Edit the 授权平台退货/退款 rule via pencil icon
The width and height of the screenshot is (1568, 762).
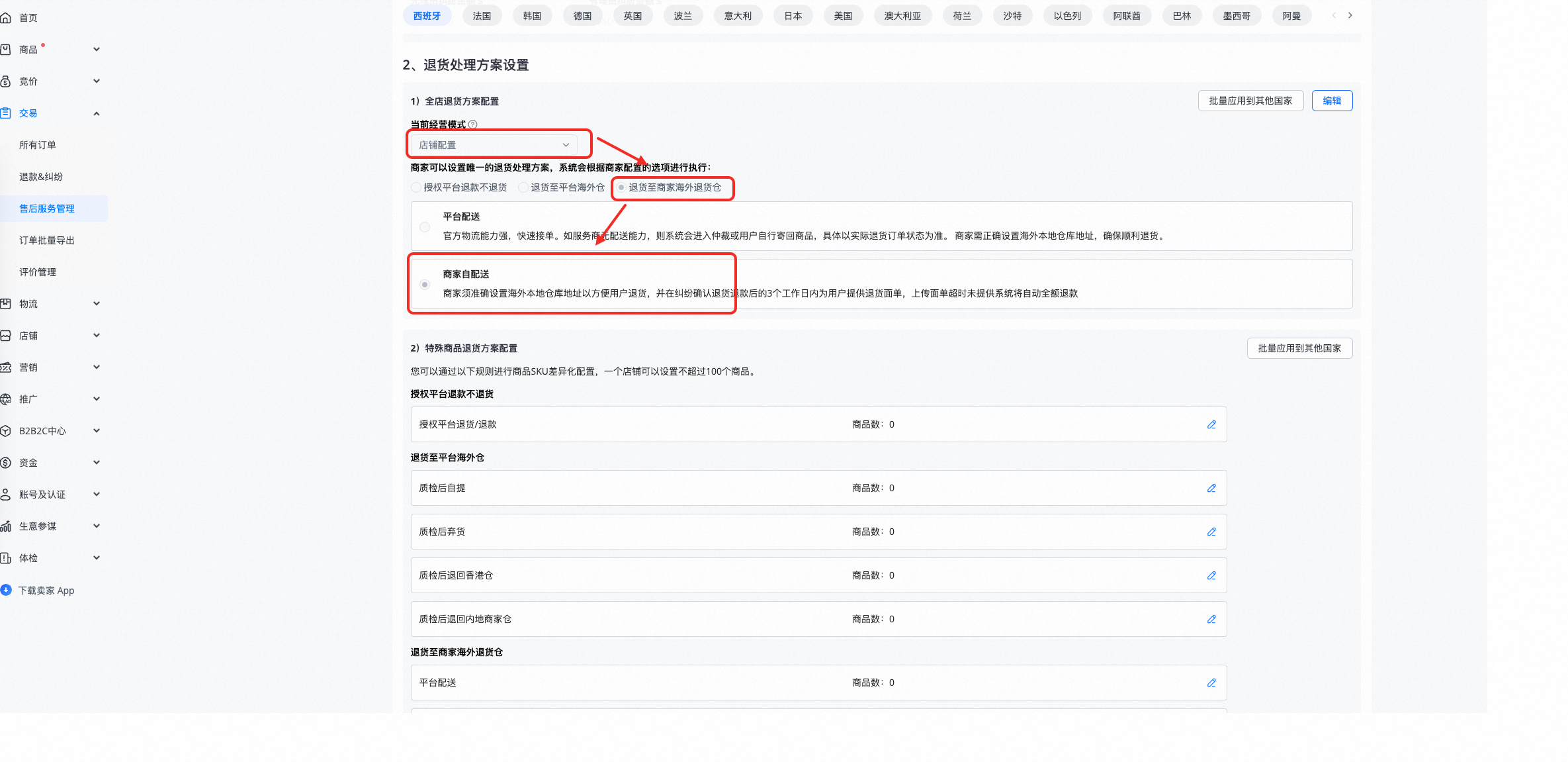[1211, 424]
